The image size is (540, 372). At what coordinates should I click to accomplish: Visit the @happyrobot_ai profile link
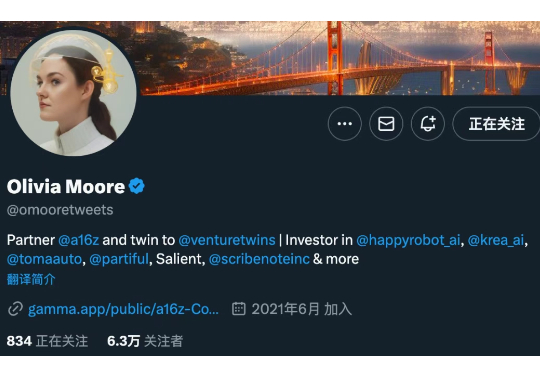[x=408, y=240]
